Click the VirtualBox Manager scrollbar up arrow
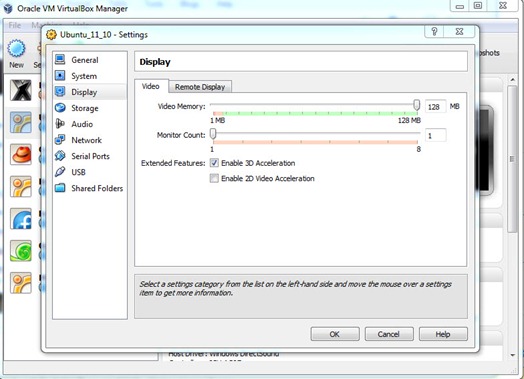 [x=513, y=80]
